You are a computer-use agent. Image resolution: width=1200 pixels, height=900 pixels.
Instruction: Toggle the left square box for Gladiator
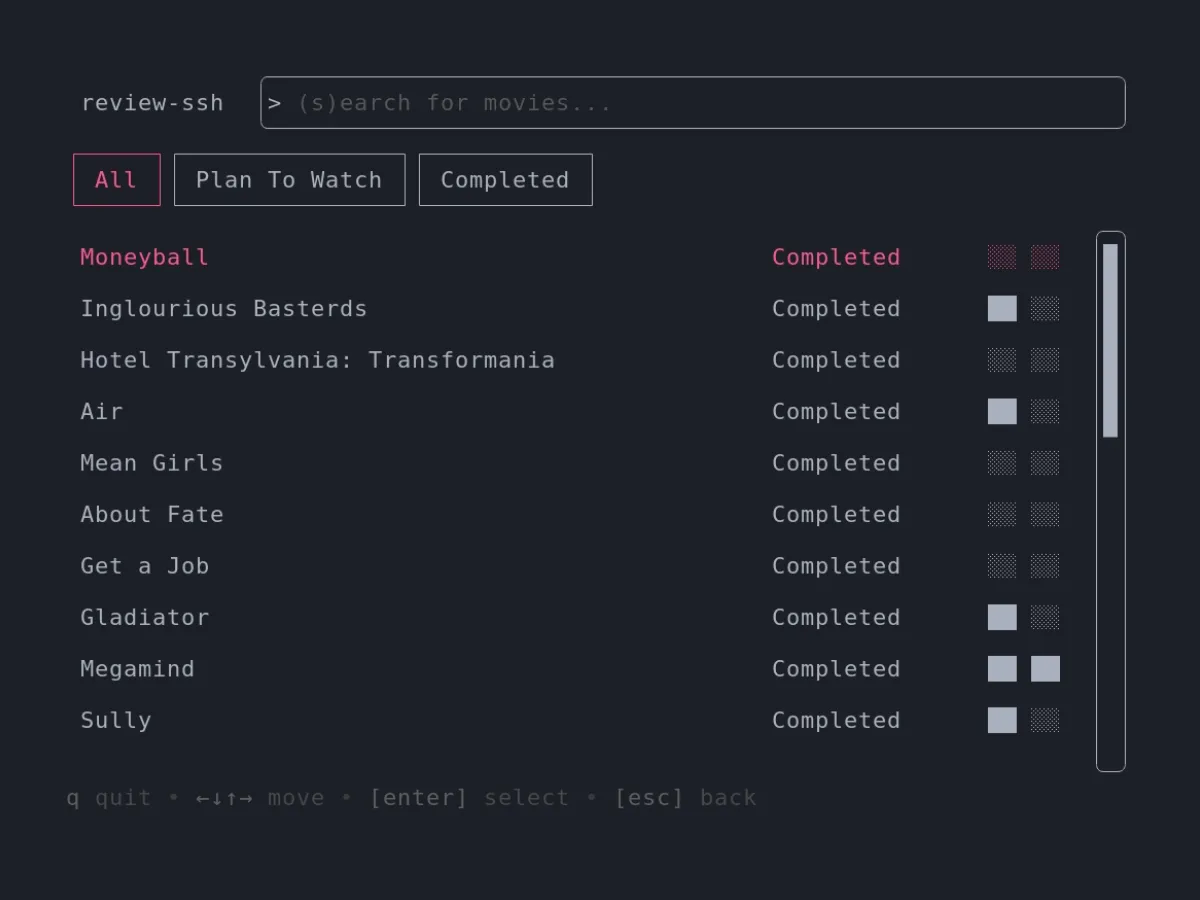1002,618
